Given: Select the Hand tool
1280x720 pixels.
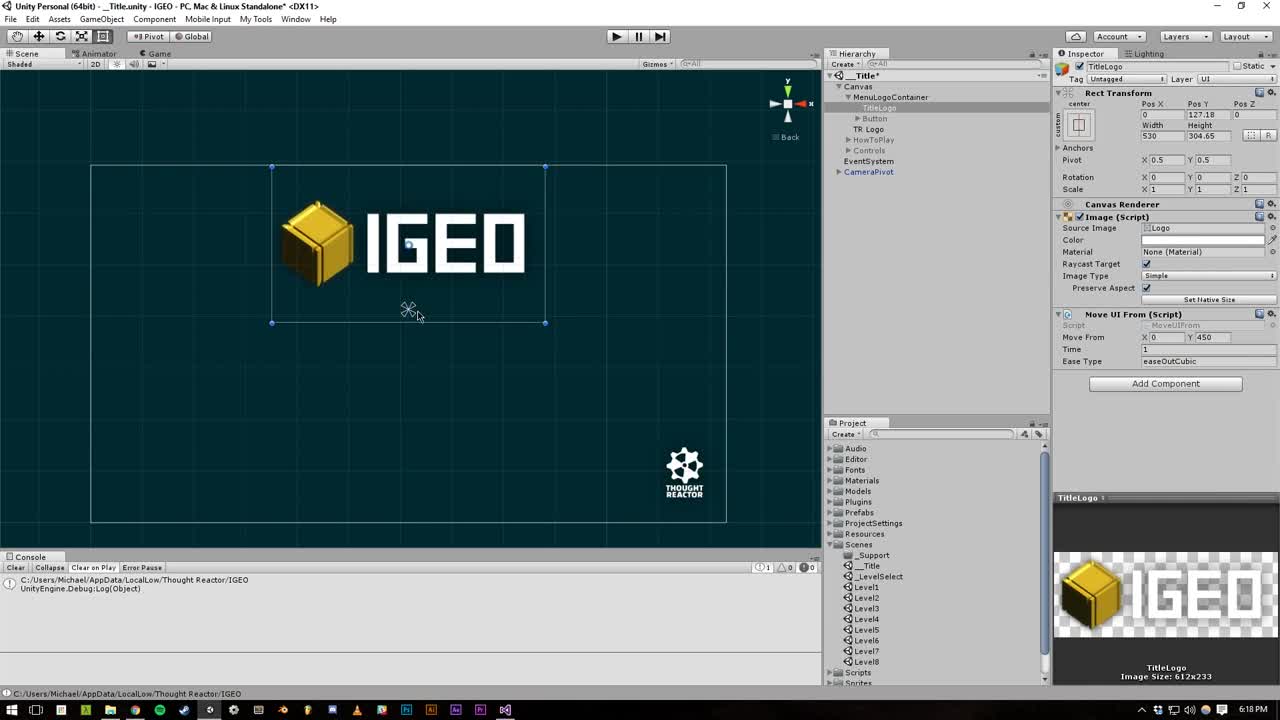Looking at the screenshot, I should tap(17, 36).
